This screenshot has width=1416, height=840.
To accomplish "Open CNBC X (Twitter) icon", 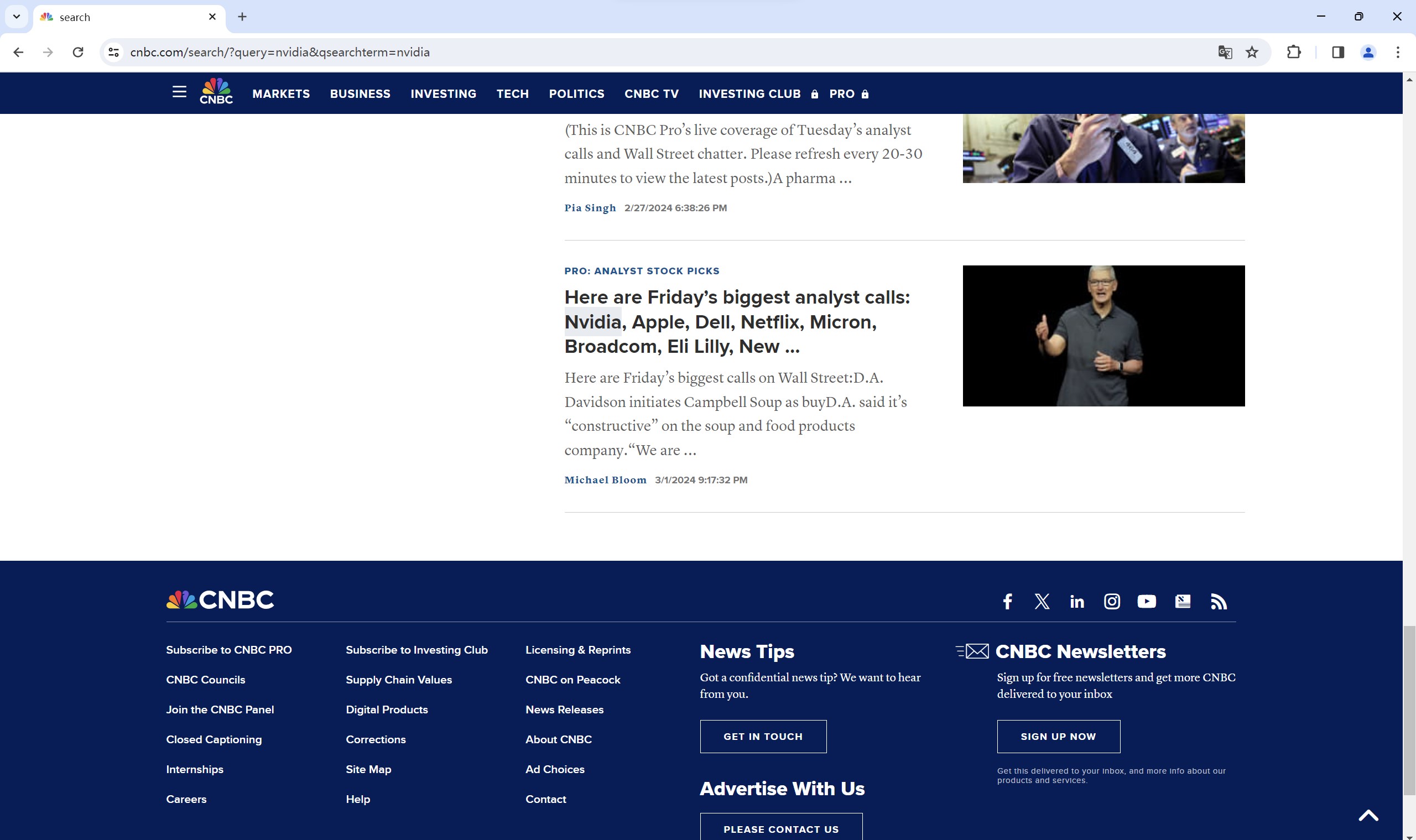I will pyautogui.click(x=1042, y=601).
